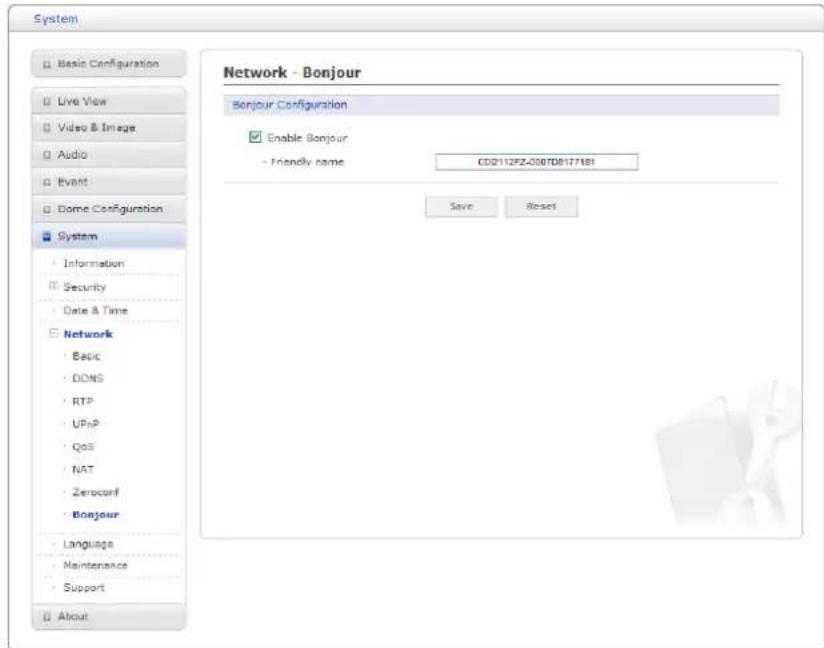
Task: Click the Friendly name input field
Action: (x=537, y=162)
